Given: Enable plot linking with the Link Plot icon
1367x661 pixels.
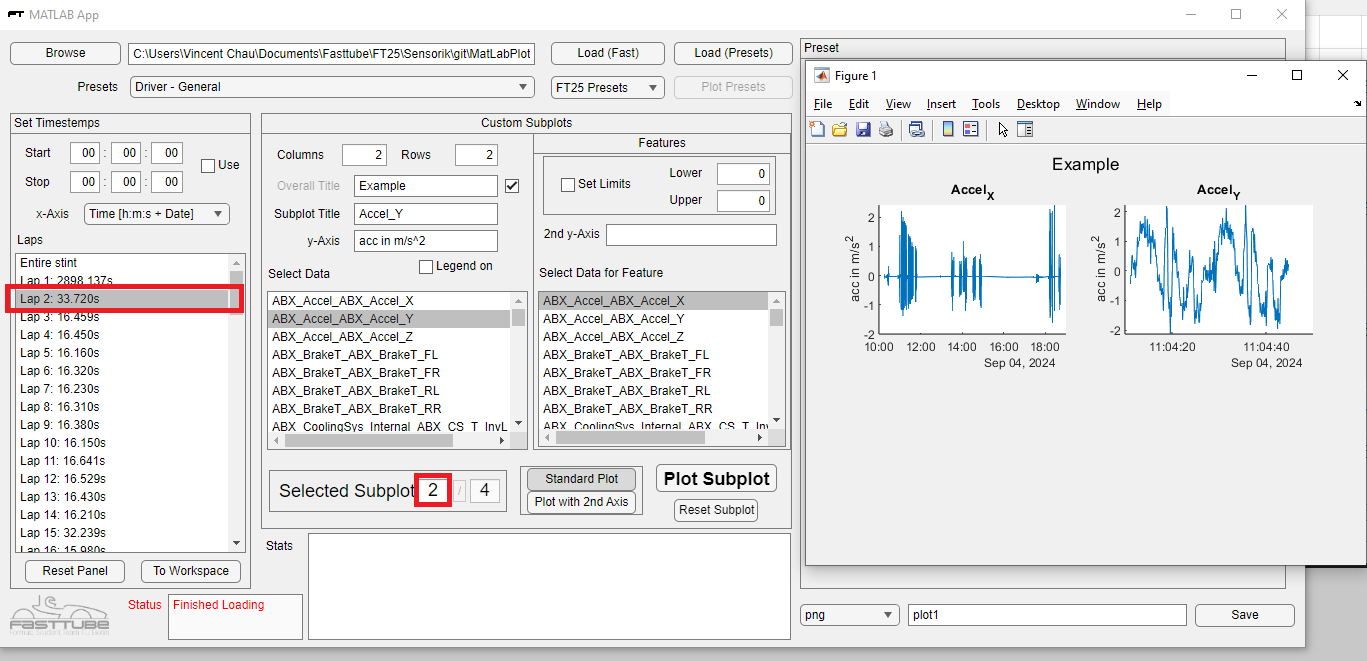Looking at the screenshot, I should tap(917, 129).
